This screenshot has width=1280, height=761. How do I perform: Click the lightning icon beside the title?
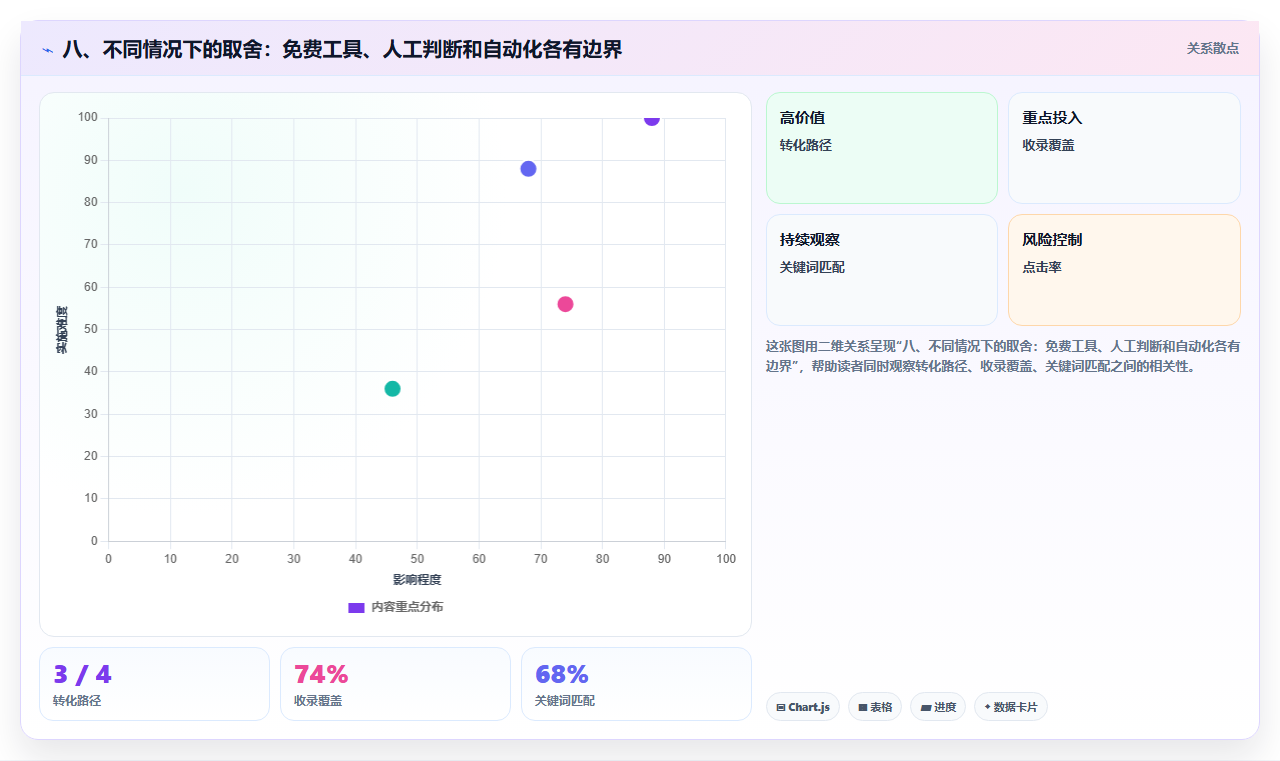pos(48,50)
